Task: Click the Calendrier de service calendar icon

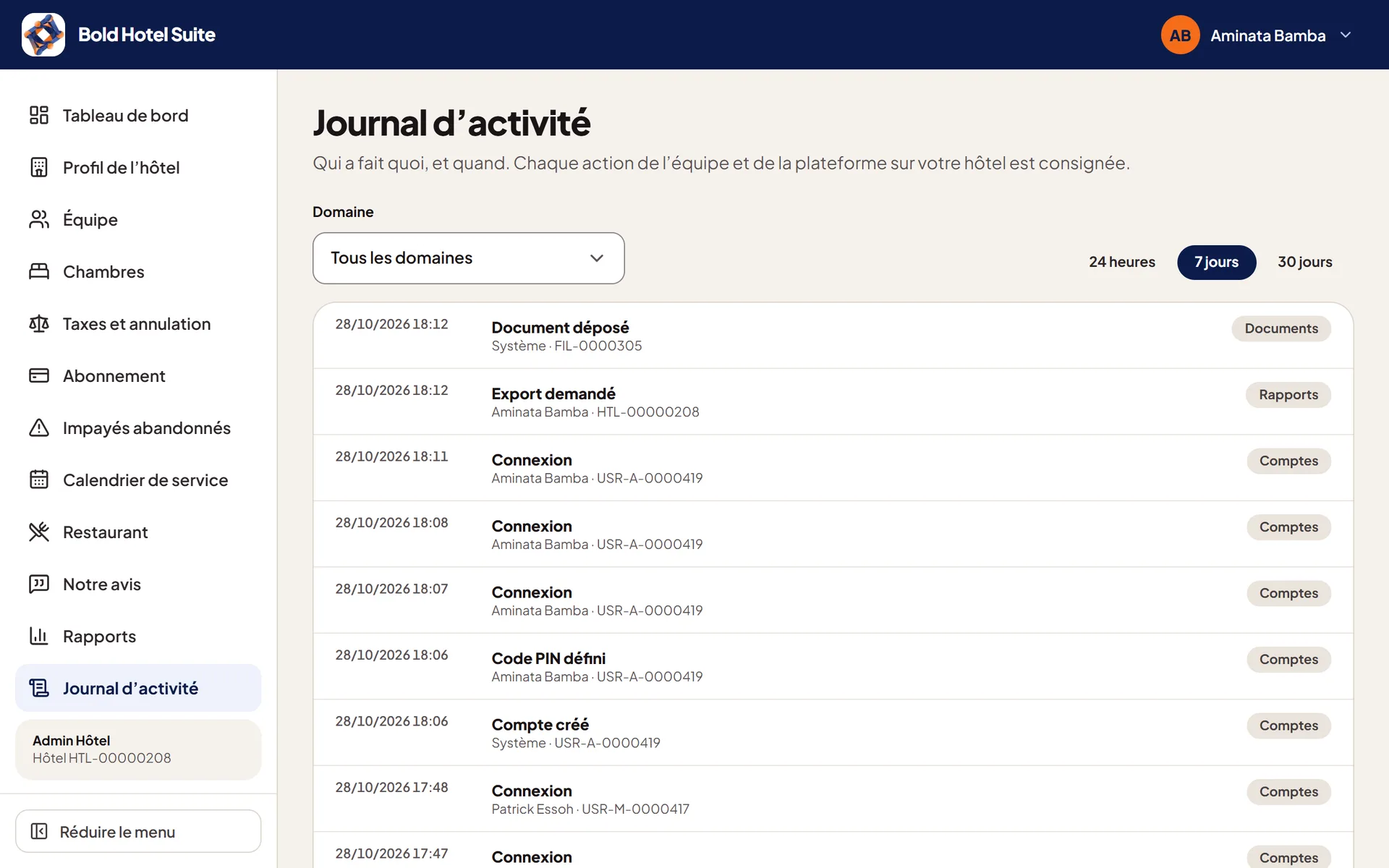Action: pyautogui.click(x=39, y=480)
